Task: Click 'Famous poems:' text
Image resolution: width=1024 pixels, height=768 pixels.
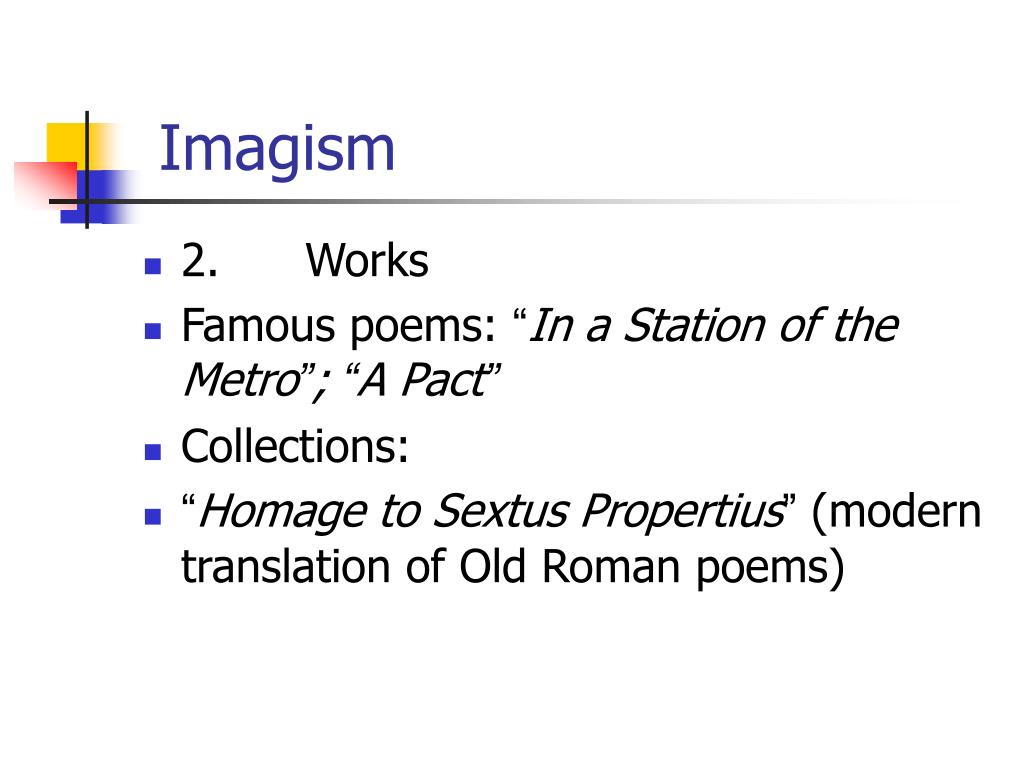Action: (338, 327)
